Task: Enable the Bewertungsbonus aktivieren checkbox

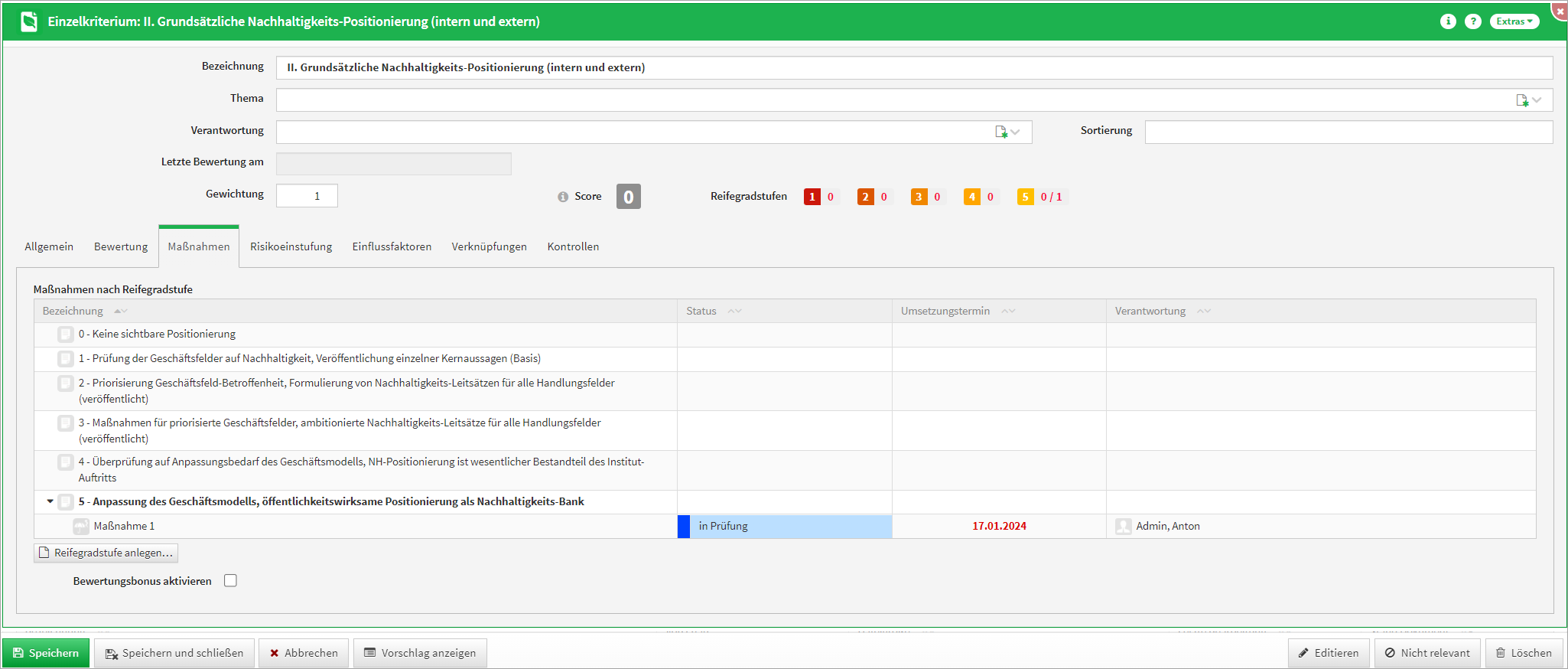Action: click(230, 581)
